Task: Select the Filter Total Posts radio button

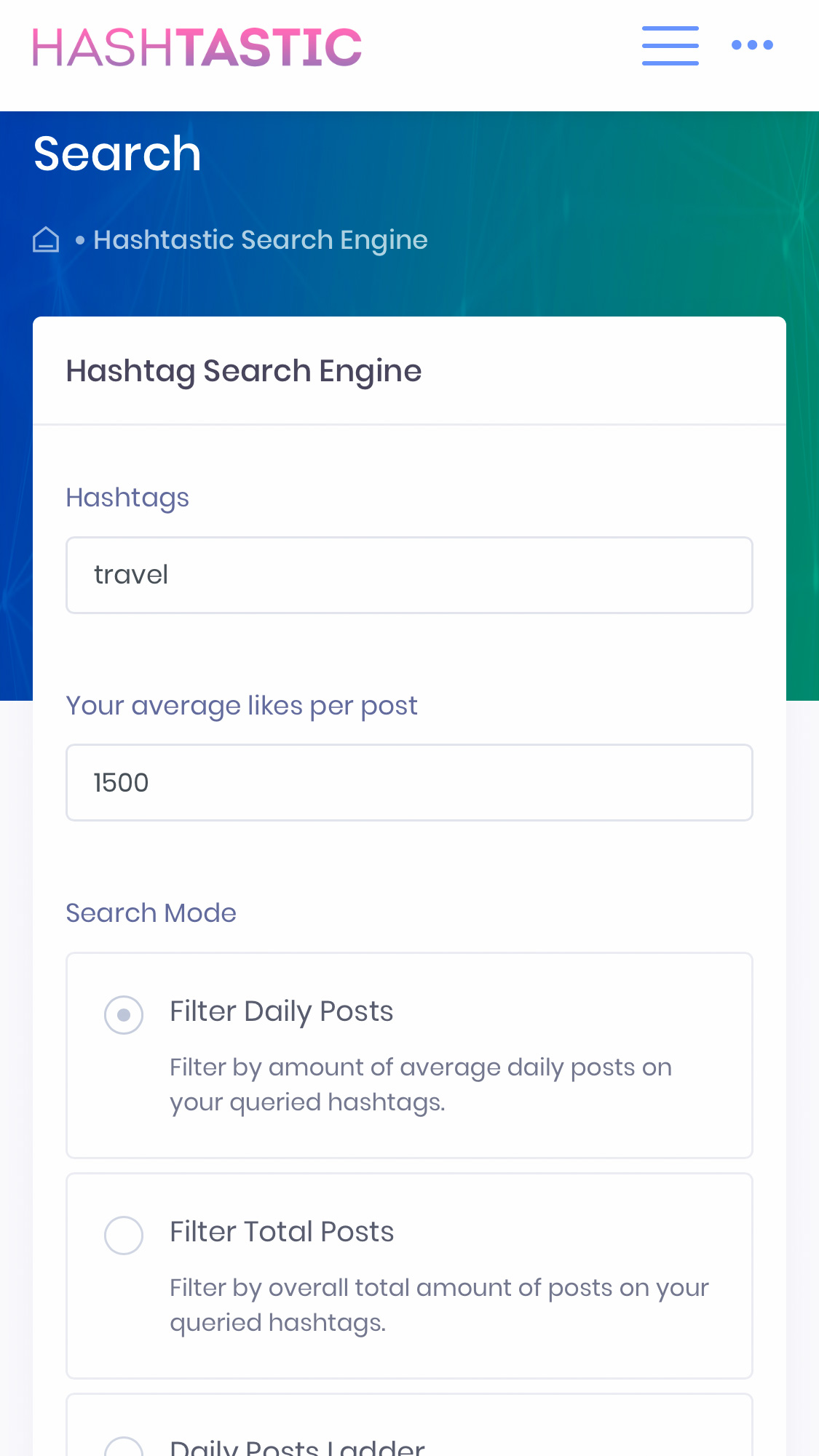Action: 124,1235
